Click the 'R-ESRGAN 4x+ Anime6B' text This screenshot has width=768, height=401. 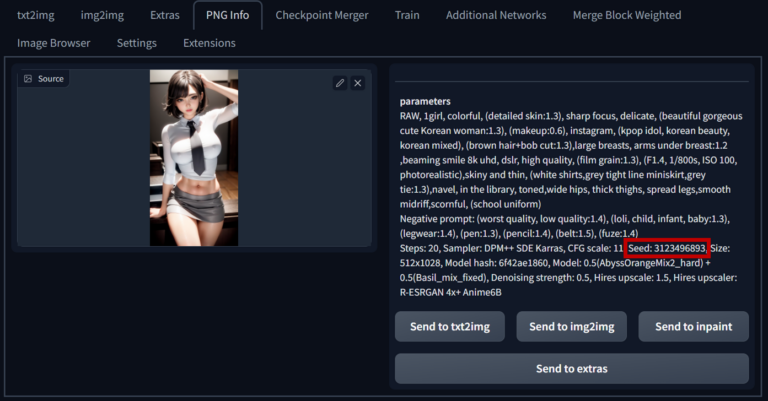451,292
